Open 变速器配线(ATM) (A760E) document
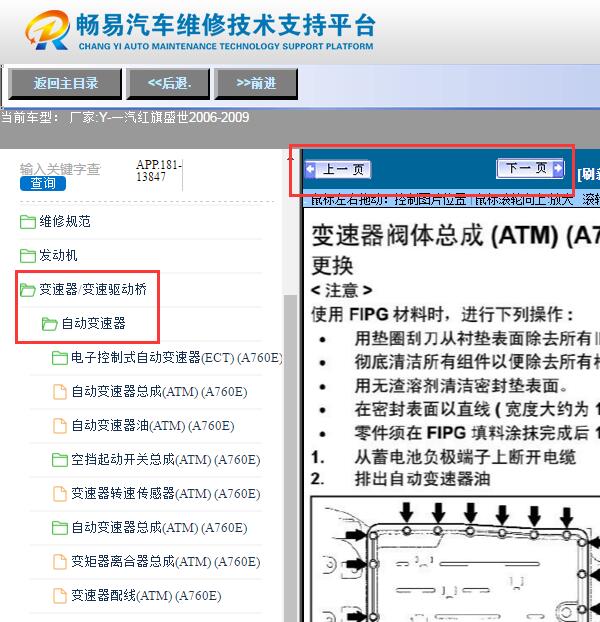The width and height of the screenshot is (600, 622). 137,596
